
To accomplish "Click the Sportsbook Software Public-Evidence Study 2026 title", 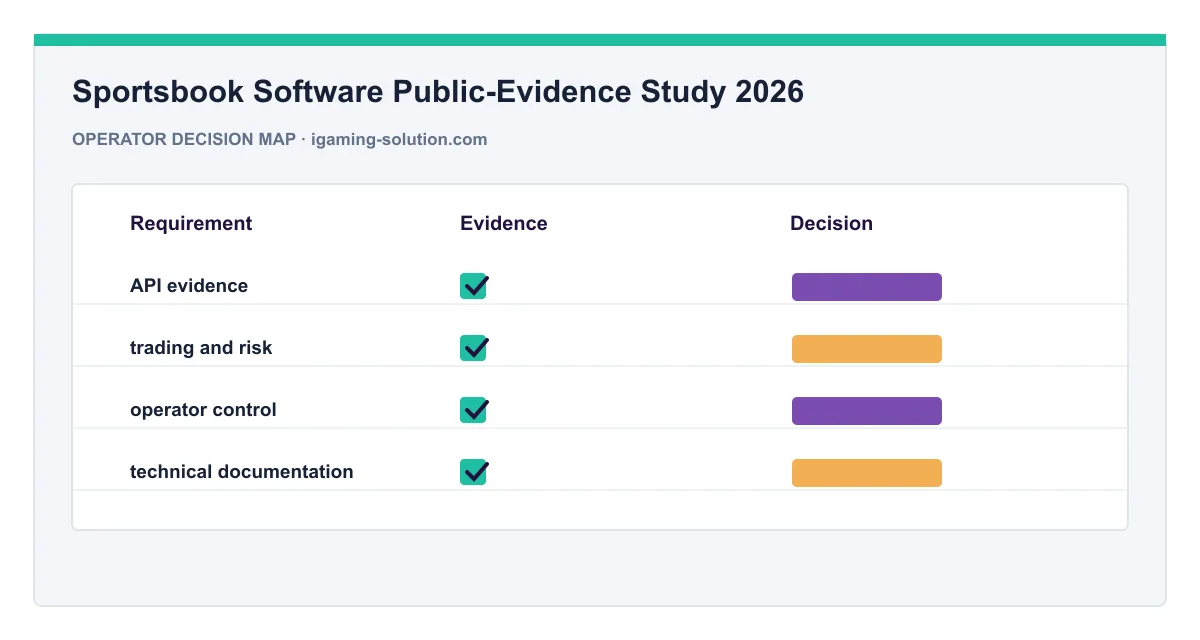I will coord(438,92).
